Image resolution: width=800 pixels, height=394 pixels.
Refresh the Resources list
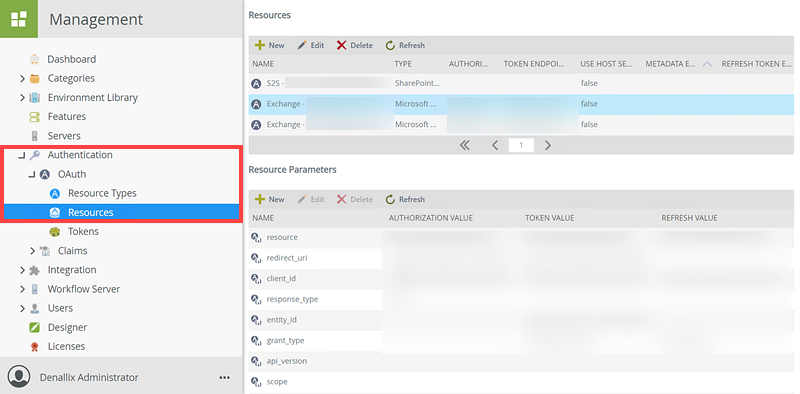coord(405,45)
